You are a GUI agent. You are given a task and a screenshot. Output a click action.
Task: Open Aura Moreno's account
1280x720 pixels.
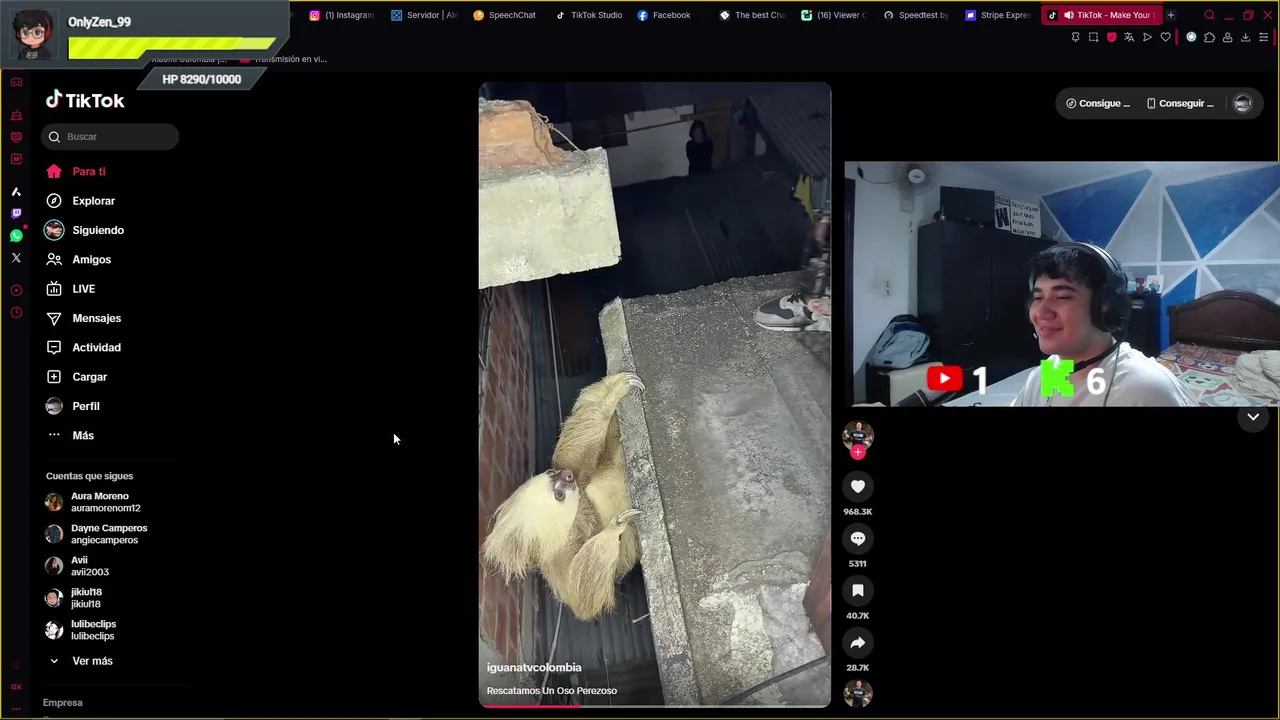point(95,502)
